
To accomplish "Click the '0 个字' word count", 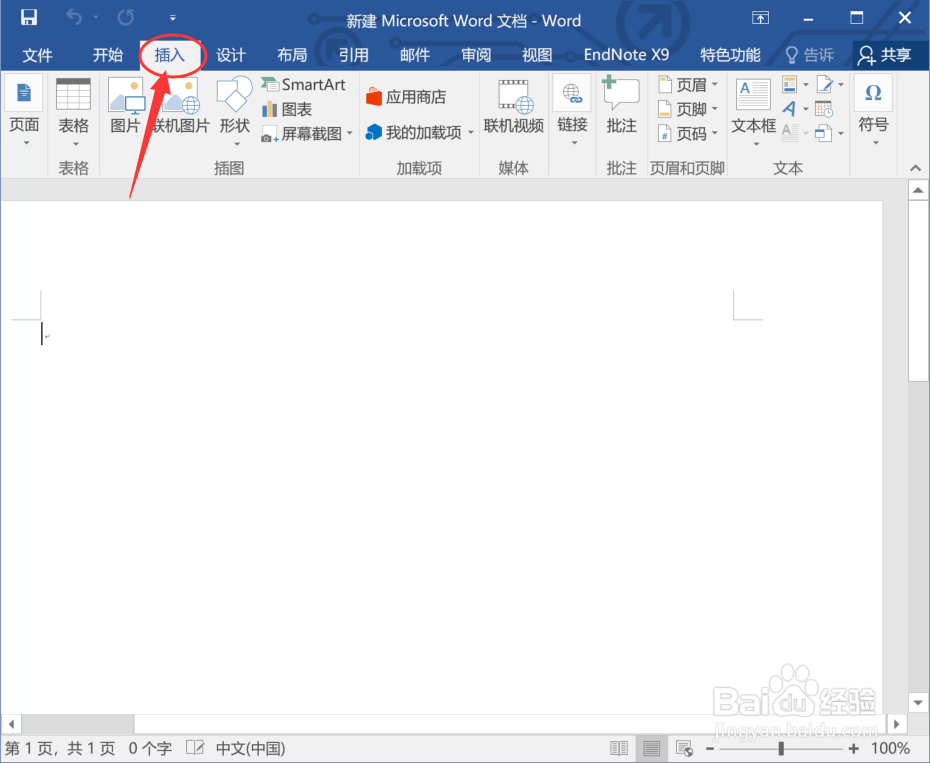I will 150,749.
